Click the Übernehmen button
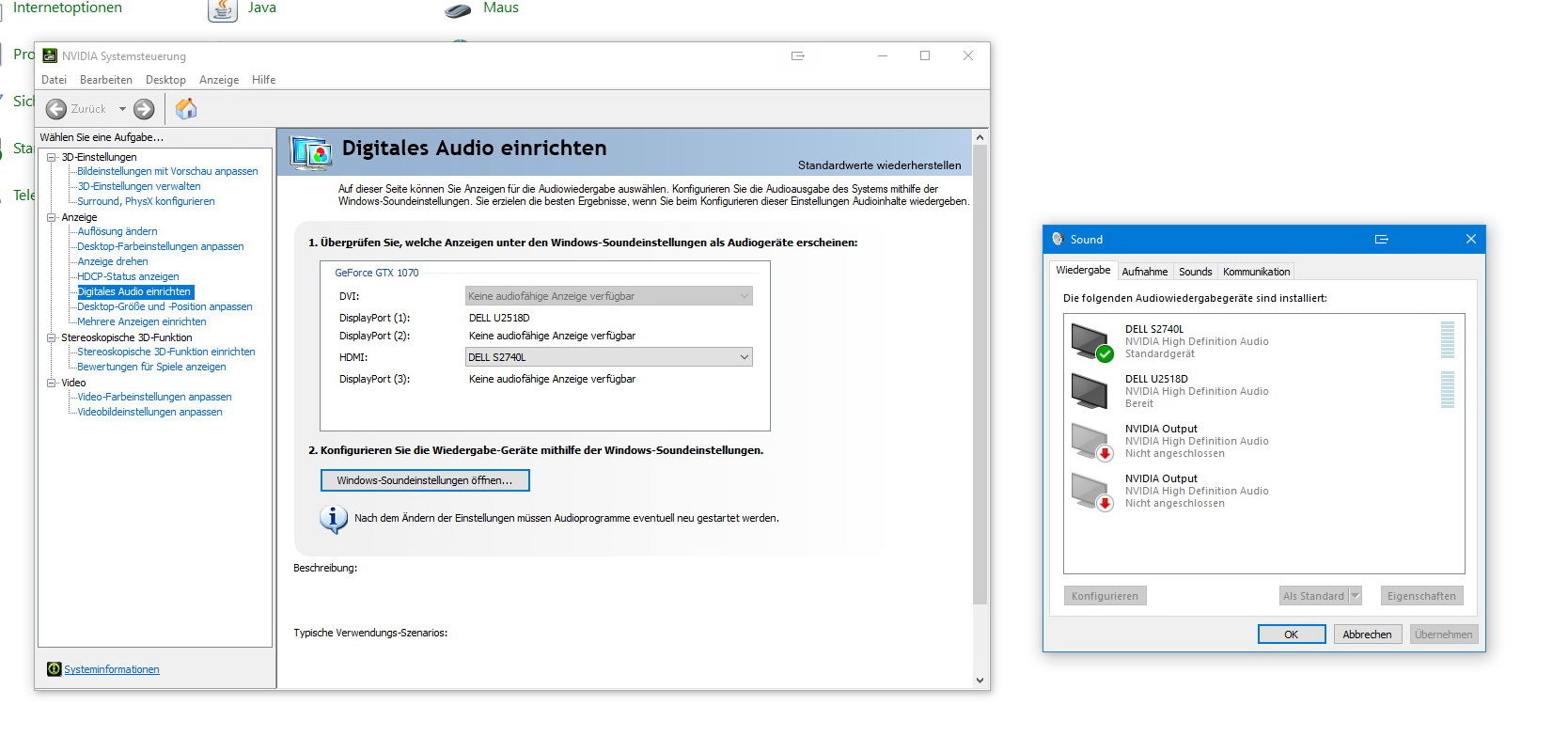This screenshot has height=752, width=1568. click(1444, 634)
